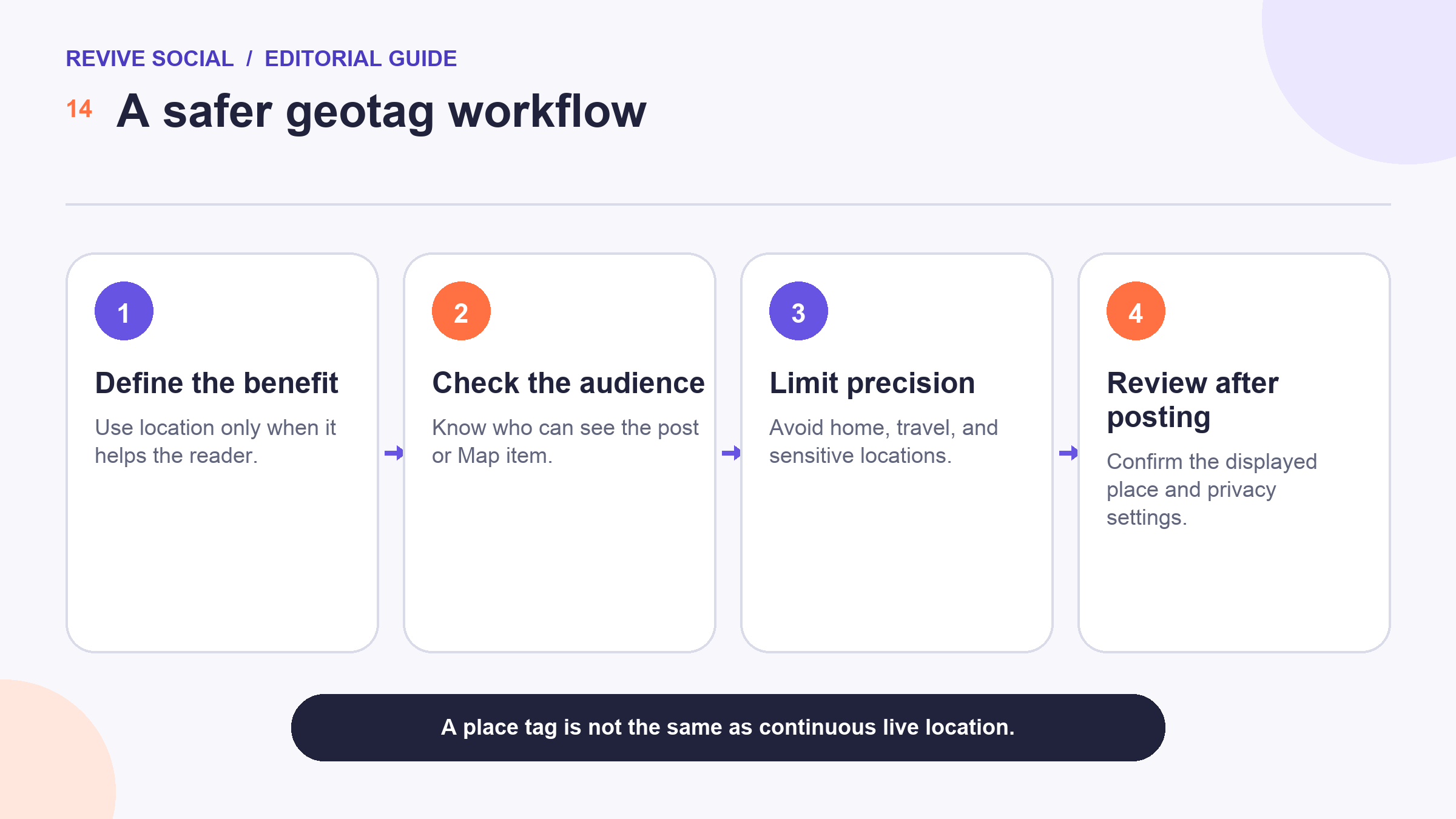Select the 'Check the audience' heading
1456x819 pixels.
[568, 383]
